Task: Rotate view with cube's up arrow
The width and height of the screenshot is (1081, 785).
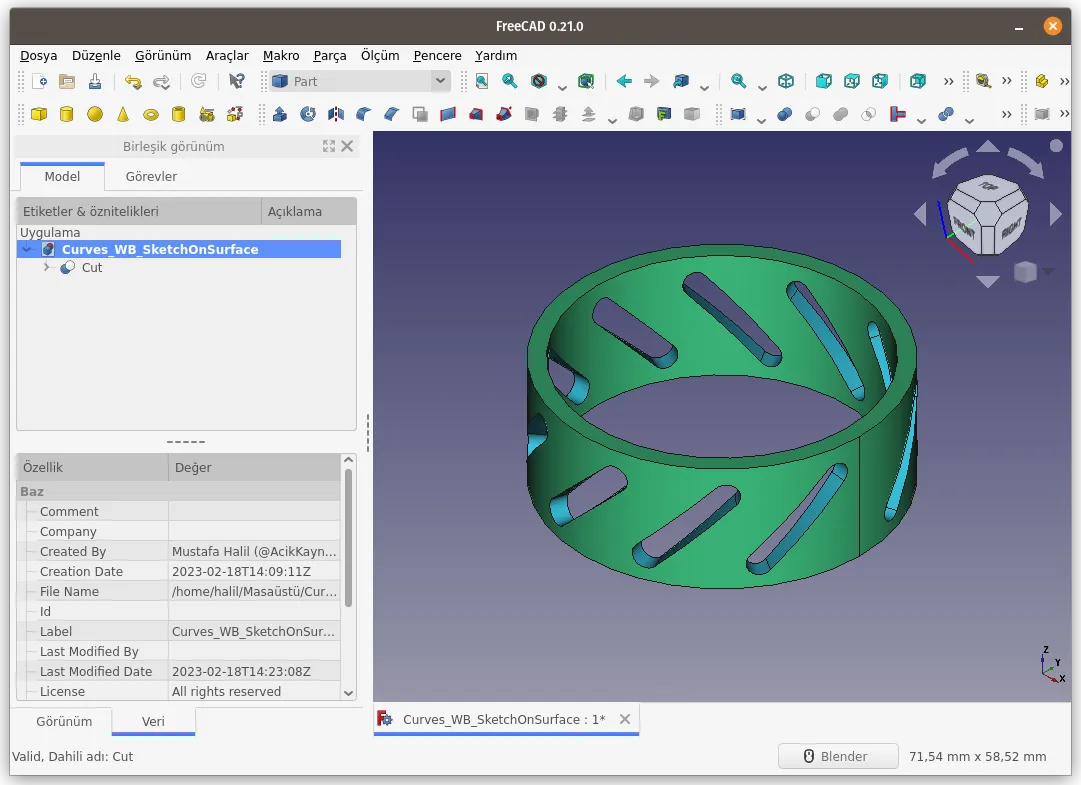Action: click(x=988, y=146)
